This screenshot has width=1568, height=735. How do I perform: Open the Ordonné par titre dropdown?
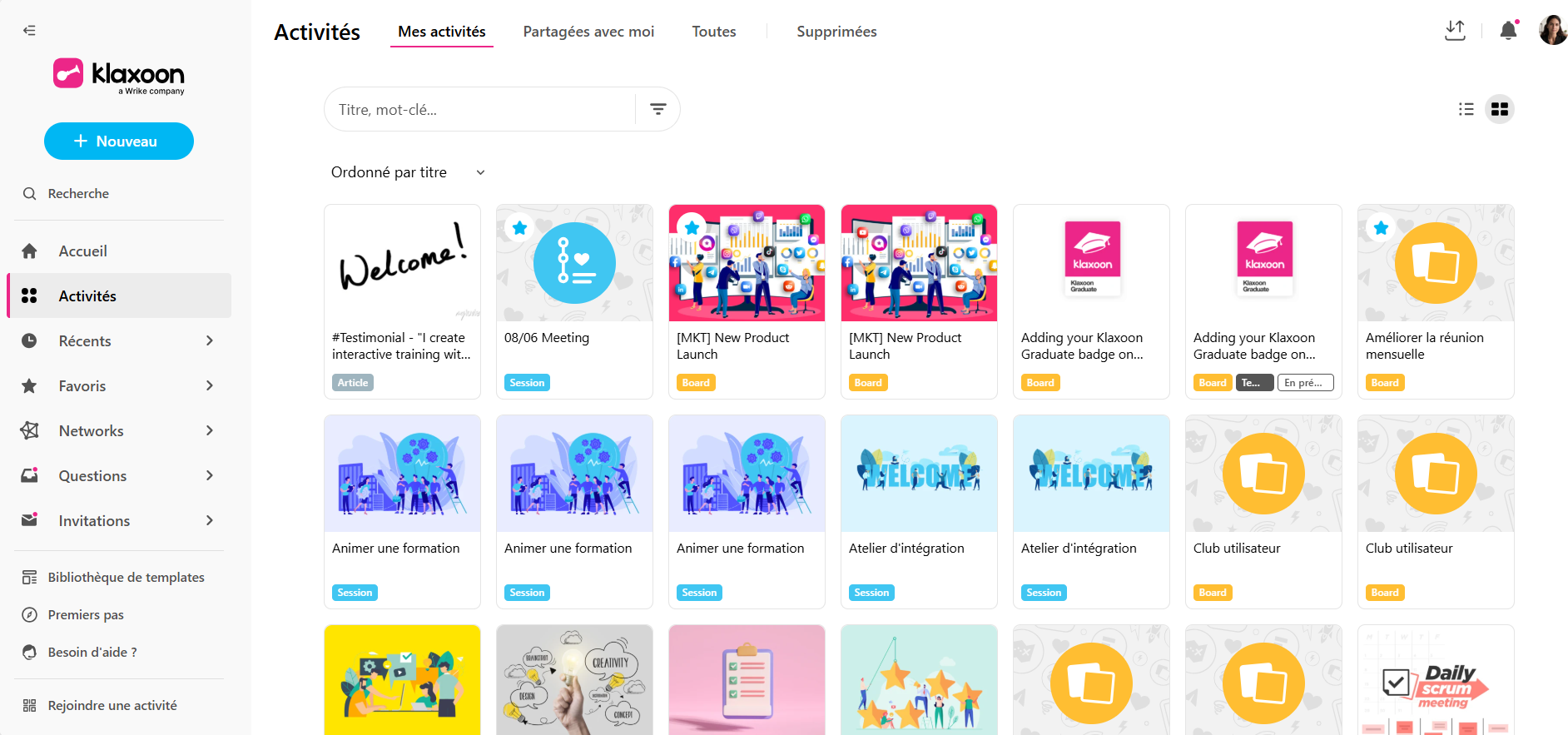pos(408,172)
